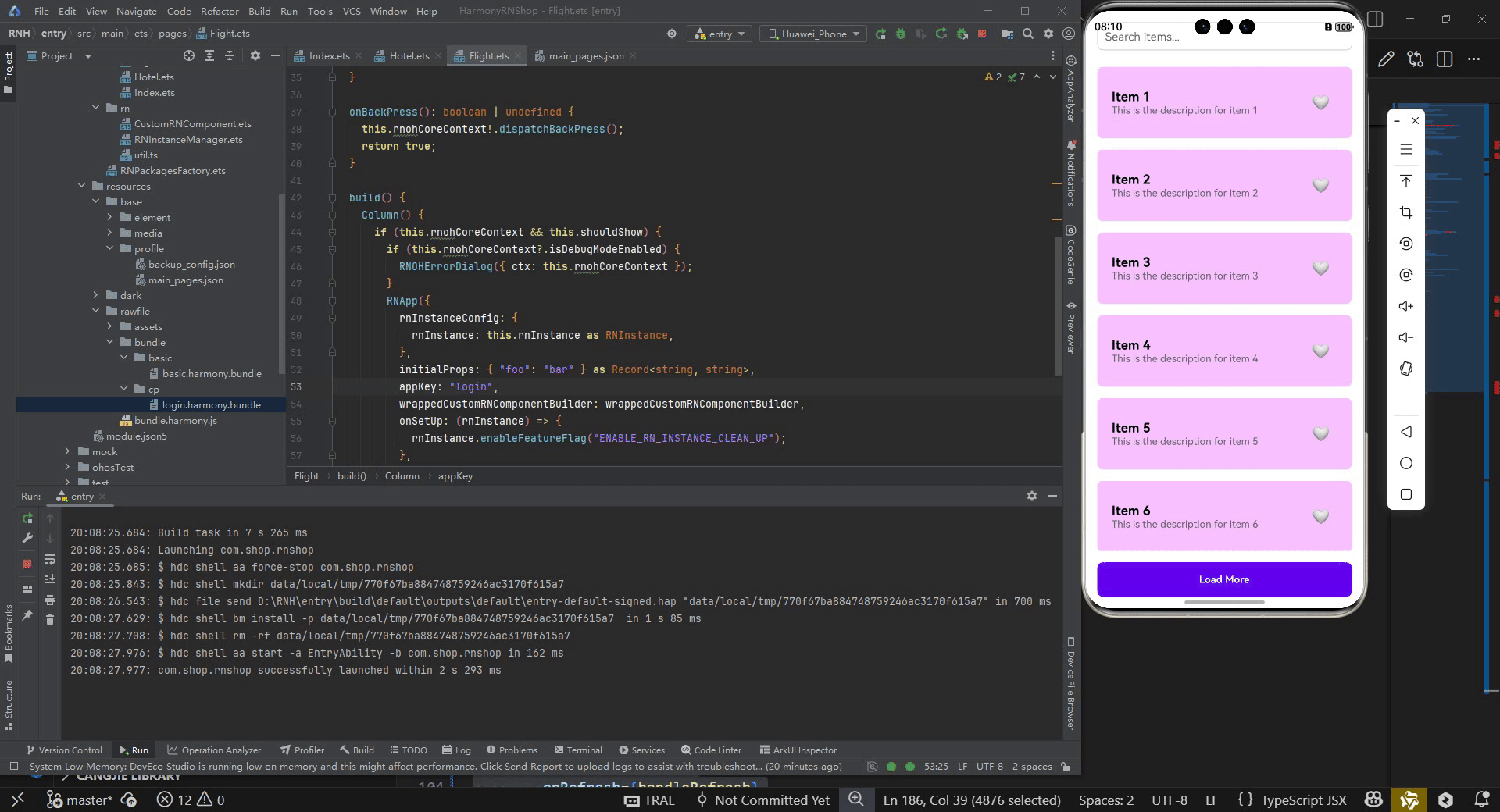This screenshot has height=812, width=1500.
Task: Collapse the resources folder
Action: 81,186
